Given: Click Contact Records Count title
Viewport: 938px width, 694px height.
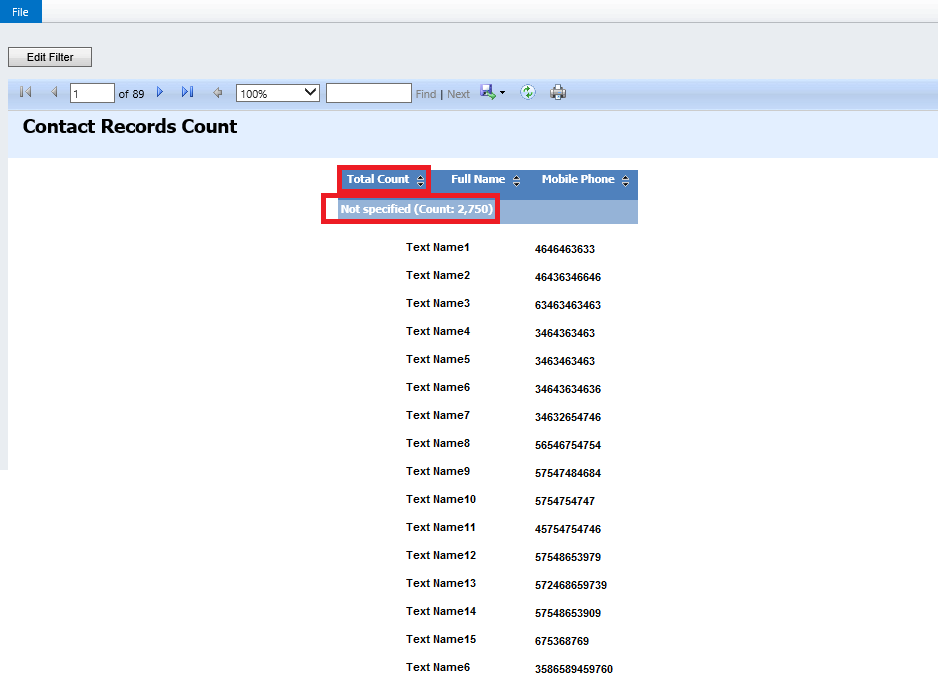Looking at the screenshot, I should [x=130, y=126].
